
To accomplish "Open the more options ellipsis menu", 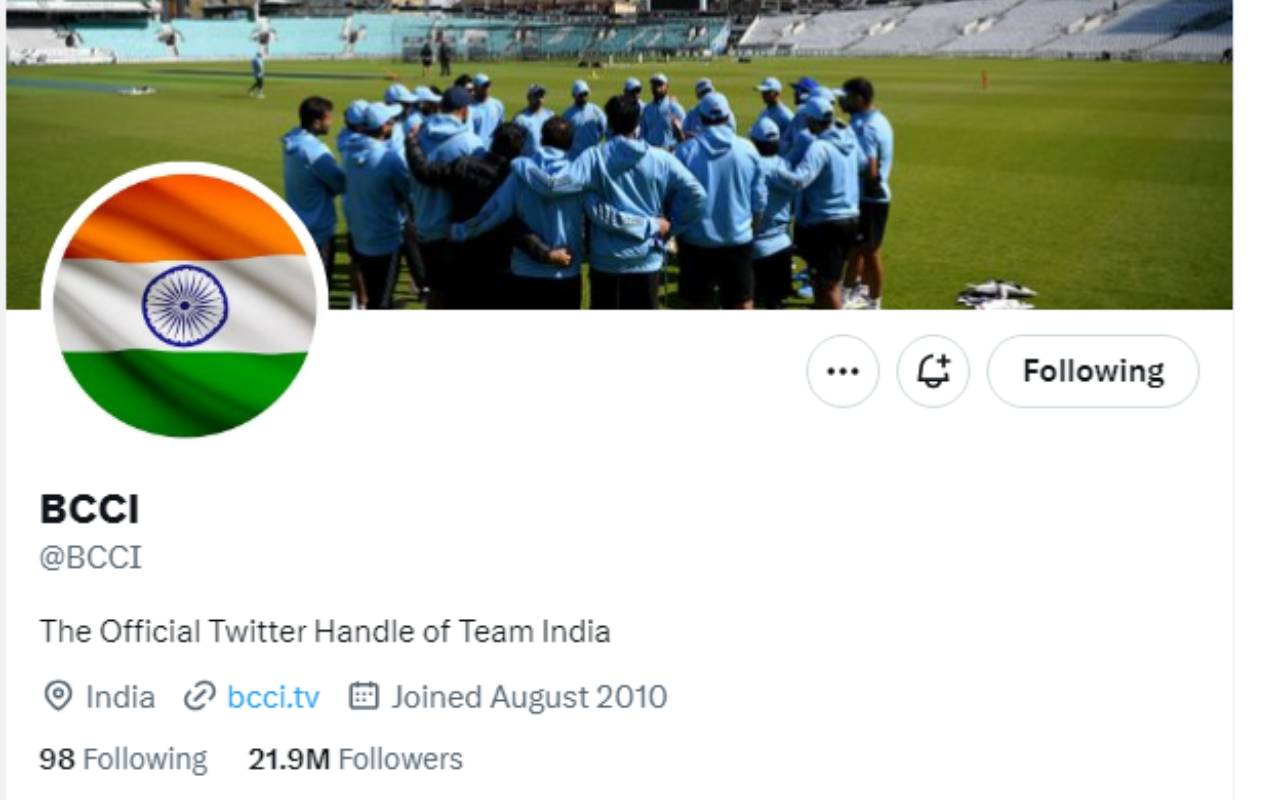I will point(843,371).
